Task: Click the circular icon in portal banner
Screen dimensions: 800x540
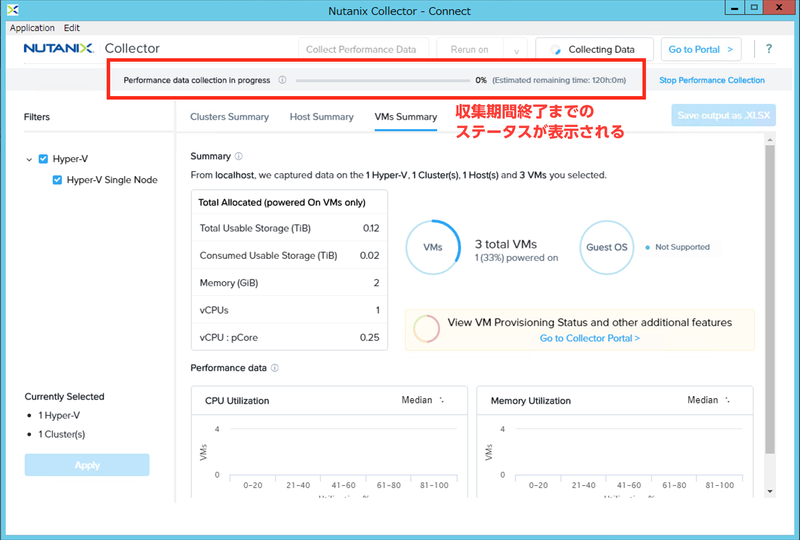Action: click(427, 329)
